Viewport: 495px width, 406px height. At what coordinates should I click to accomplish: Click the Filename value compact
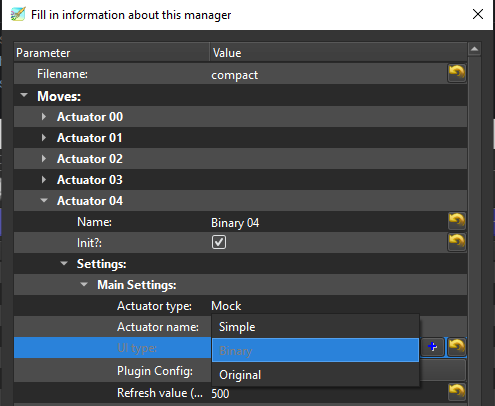(234, 75)
